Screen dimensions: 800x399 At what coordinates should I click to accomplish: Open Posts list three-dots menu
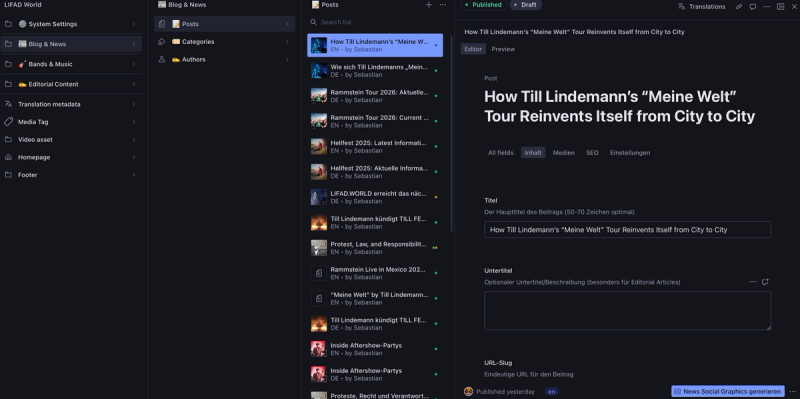(x=442, y=5)
